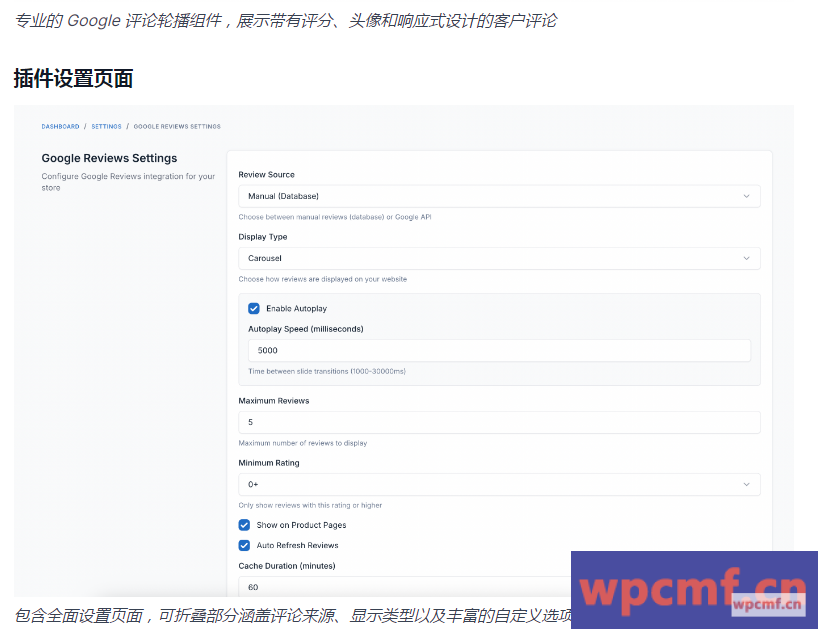The width and height of the screenshot is (825, 636).
Task: Open the Review Source 'Manual (Database)' select box
Action: point(490,196)
